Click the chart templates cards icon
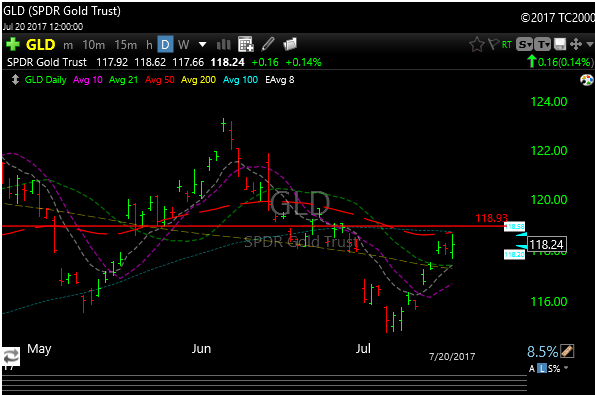The image size is (595, 395). point(290,44)
